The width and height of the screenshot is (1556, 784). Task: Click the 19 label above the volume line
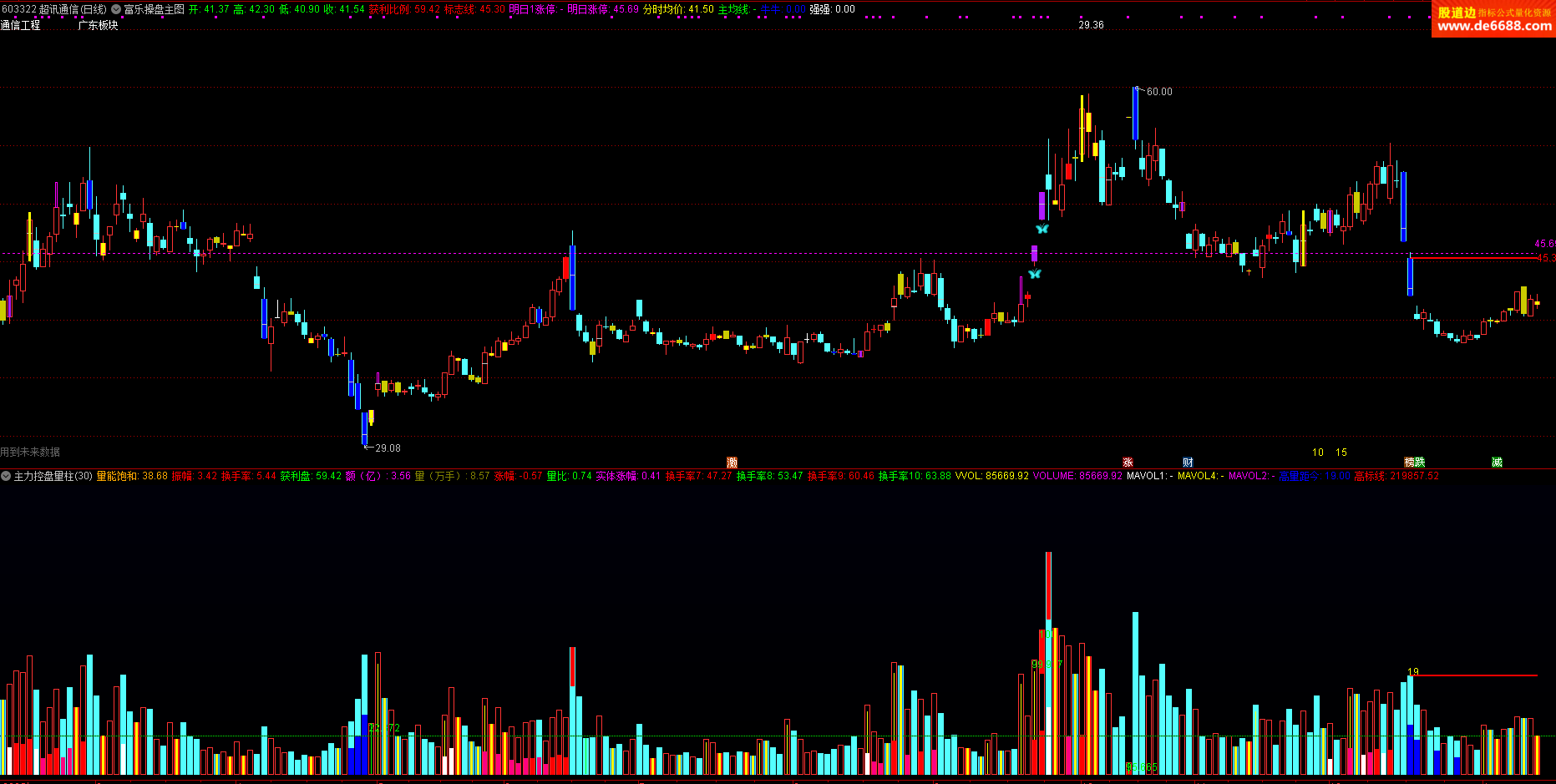click(x=1412, y=672)
